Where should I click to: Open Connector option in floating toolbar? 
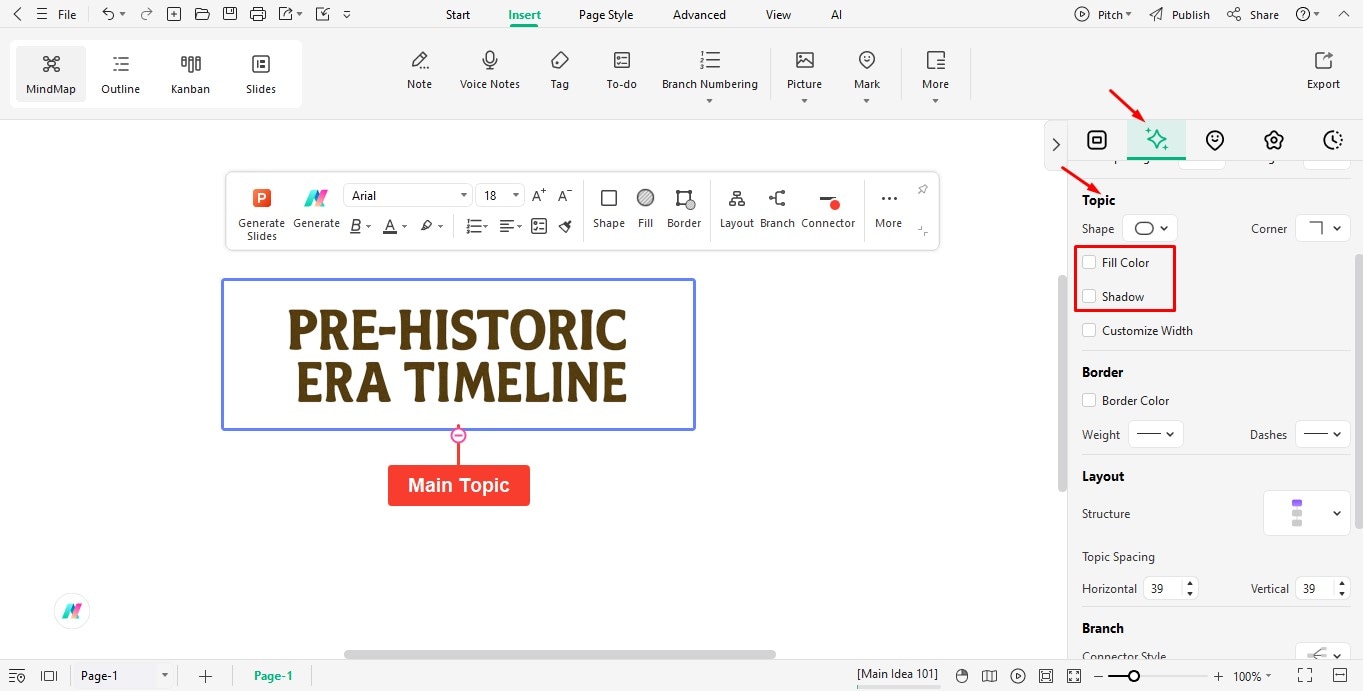(x=828, y=208)
